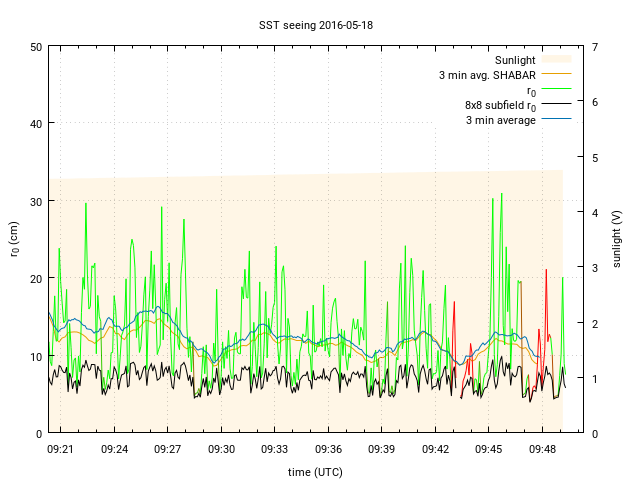Click the '3 min avg. SHABAR' legend label

[487, 75]
